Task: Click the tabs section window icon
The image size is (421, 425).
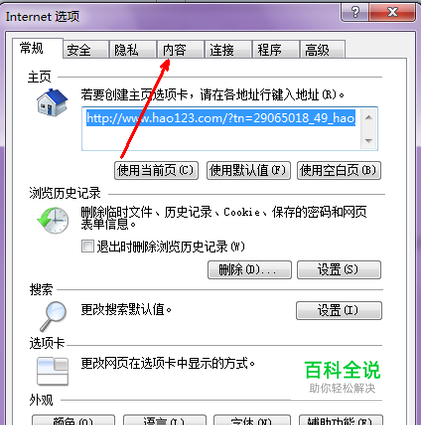Action: 53,371
